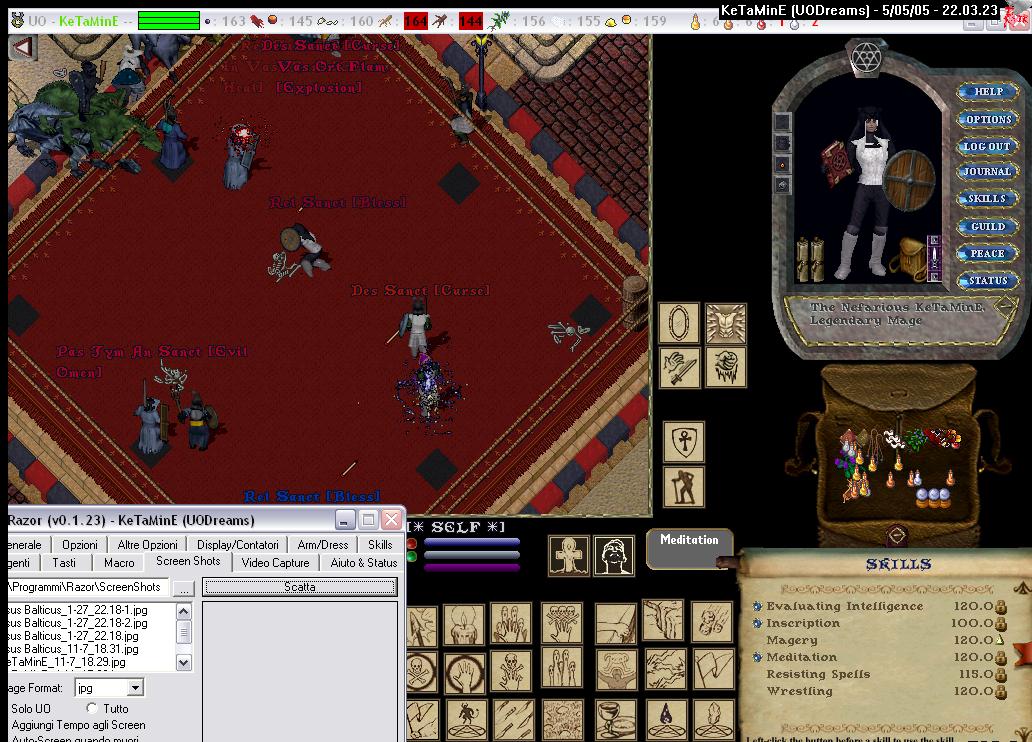1032x742 pixels.
Task: Toggle the Wrestling skill lock
Action: click(1000, 691)
